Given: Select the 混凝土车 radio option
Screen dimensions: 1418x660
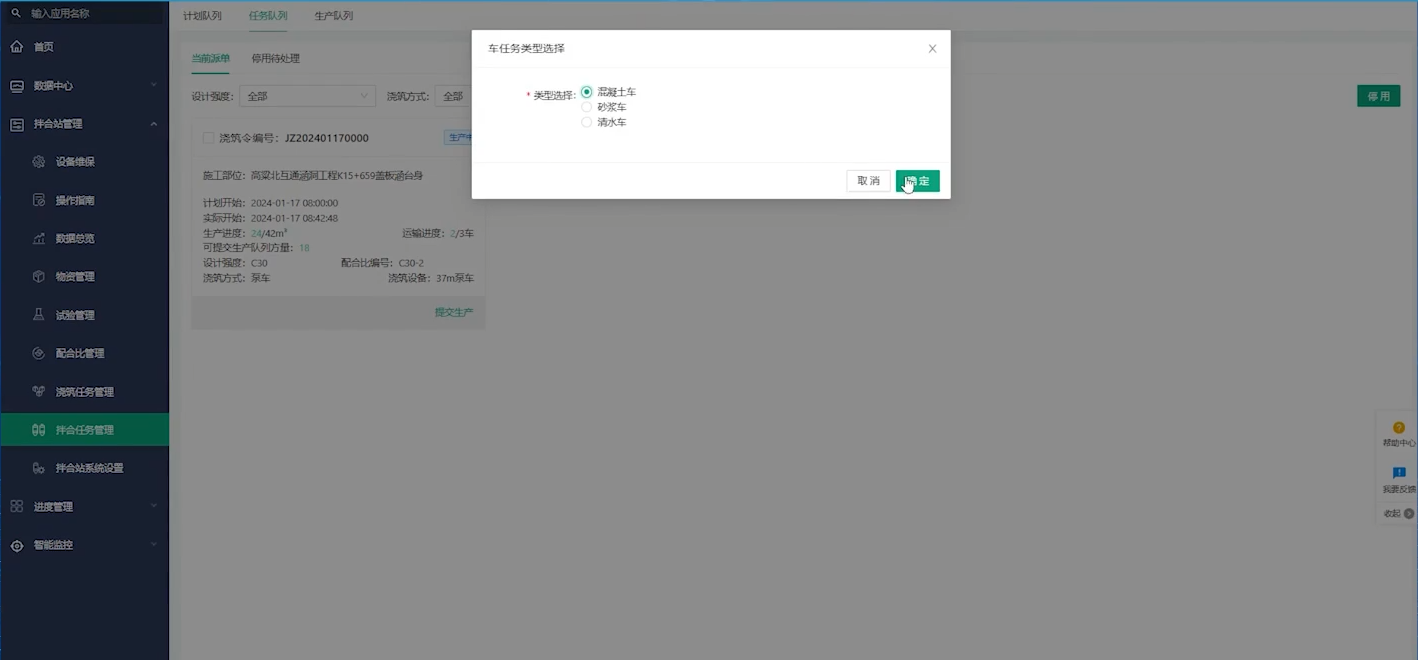Looking at the screenshot, I should pyautogui.click(x=587, y=92).
